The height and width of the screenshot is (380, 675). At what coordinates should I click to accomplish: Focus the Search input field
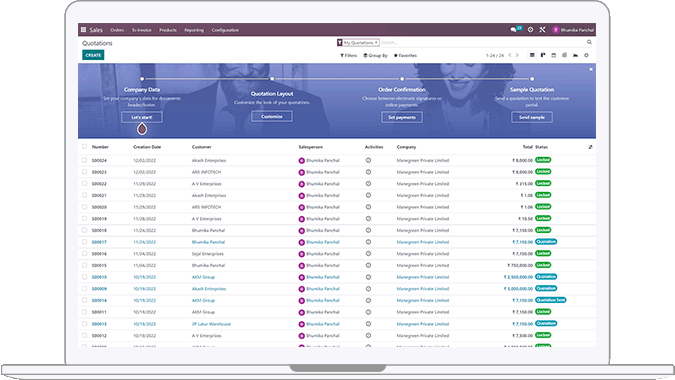[482, 43]
